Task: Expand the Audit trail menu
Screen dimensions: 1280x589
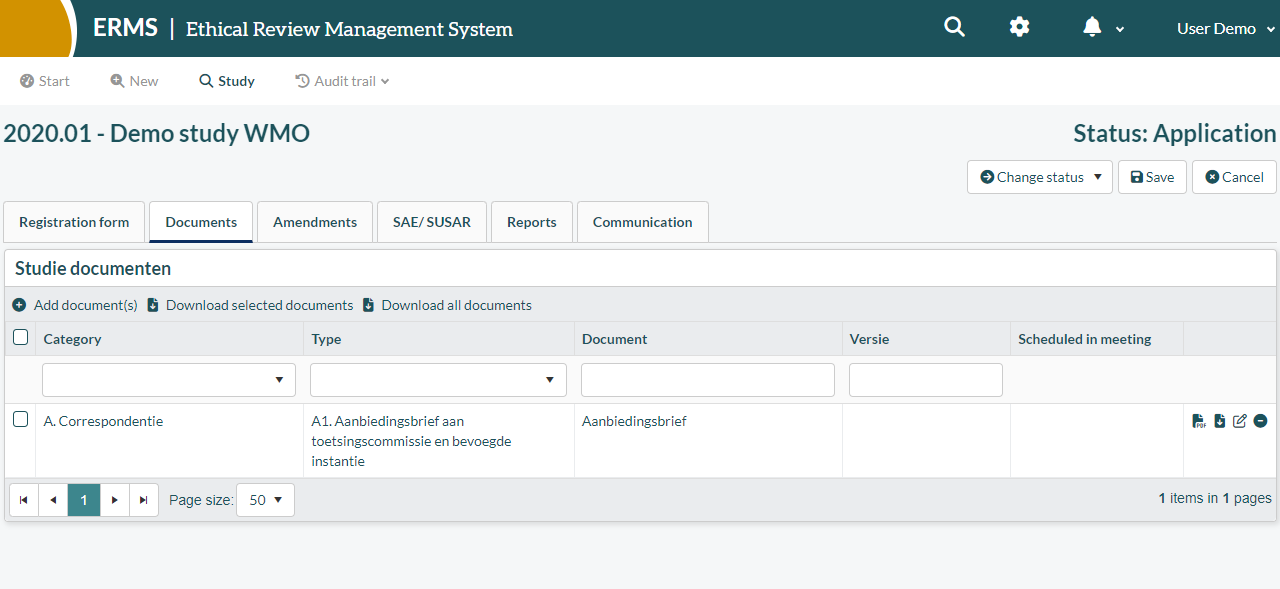Action: point(342,81)
